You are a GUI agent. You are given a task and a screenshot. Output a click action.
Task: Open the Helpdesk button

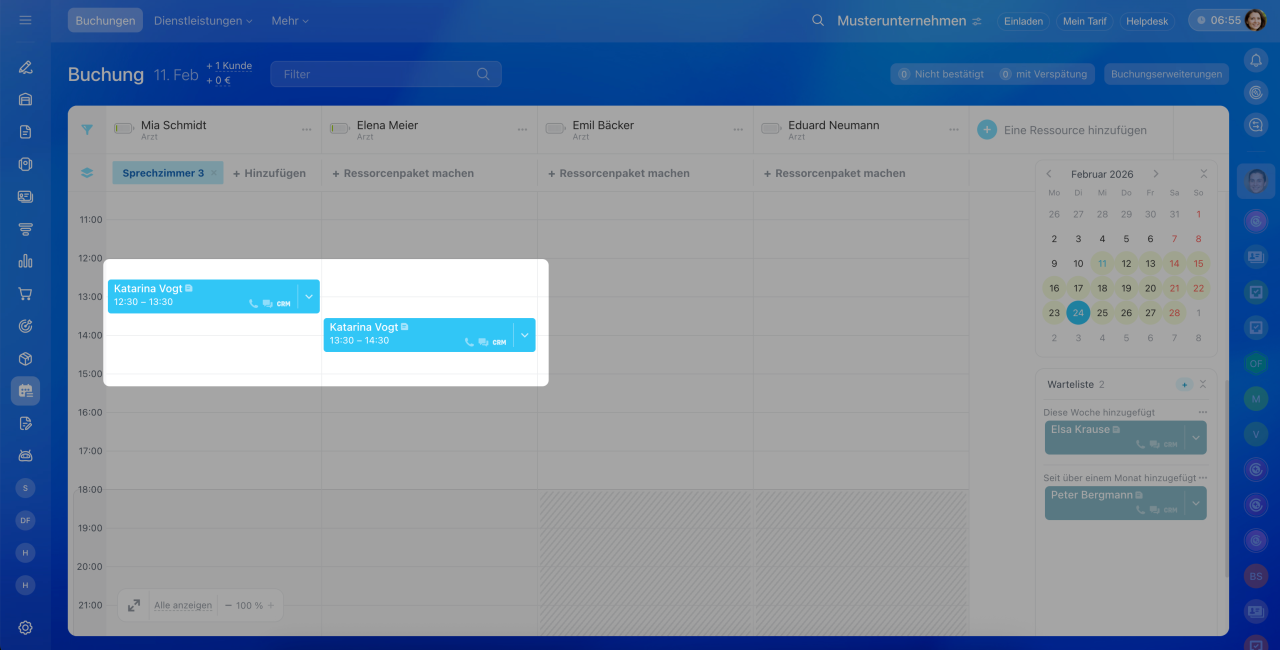point(1147,21)
